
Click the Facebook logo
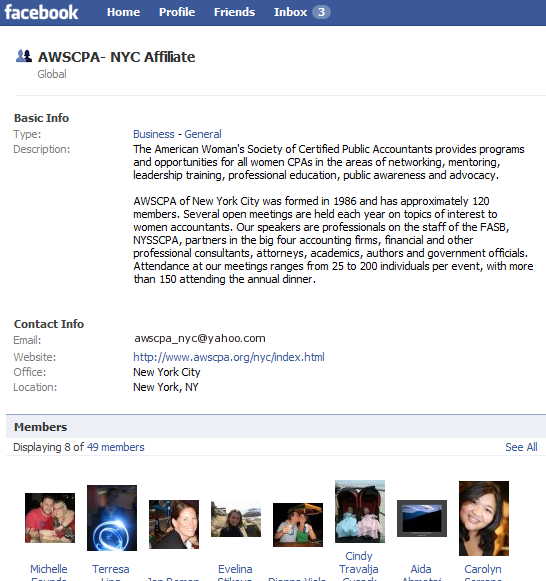41,12
